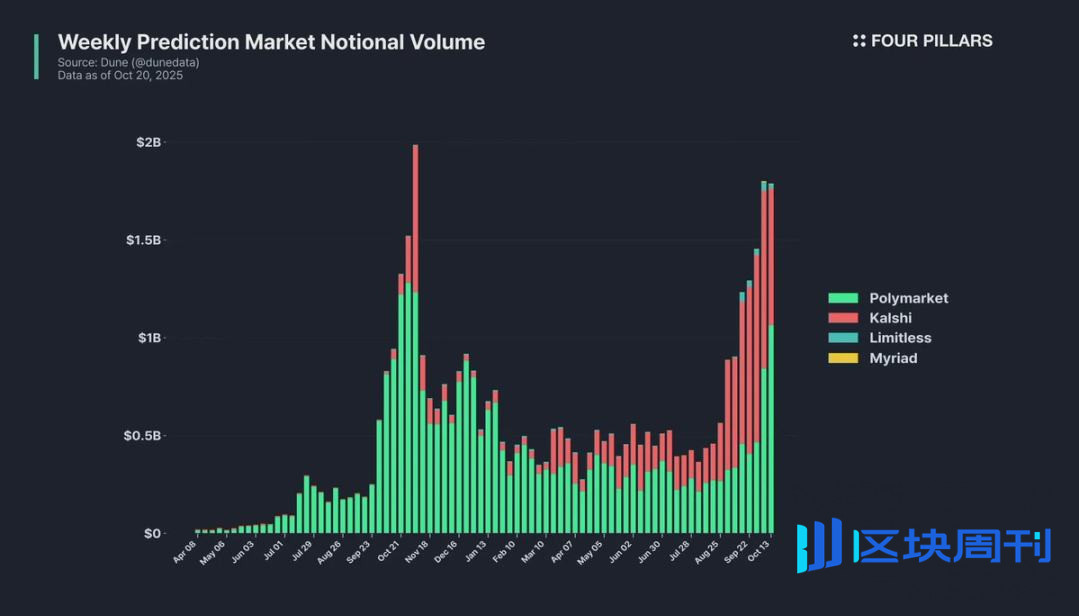Toggle the Polymarket series legend label
Viewport: 1079px width, 616px height.
[x=908, y=298]
